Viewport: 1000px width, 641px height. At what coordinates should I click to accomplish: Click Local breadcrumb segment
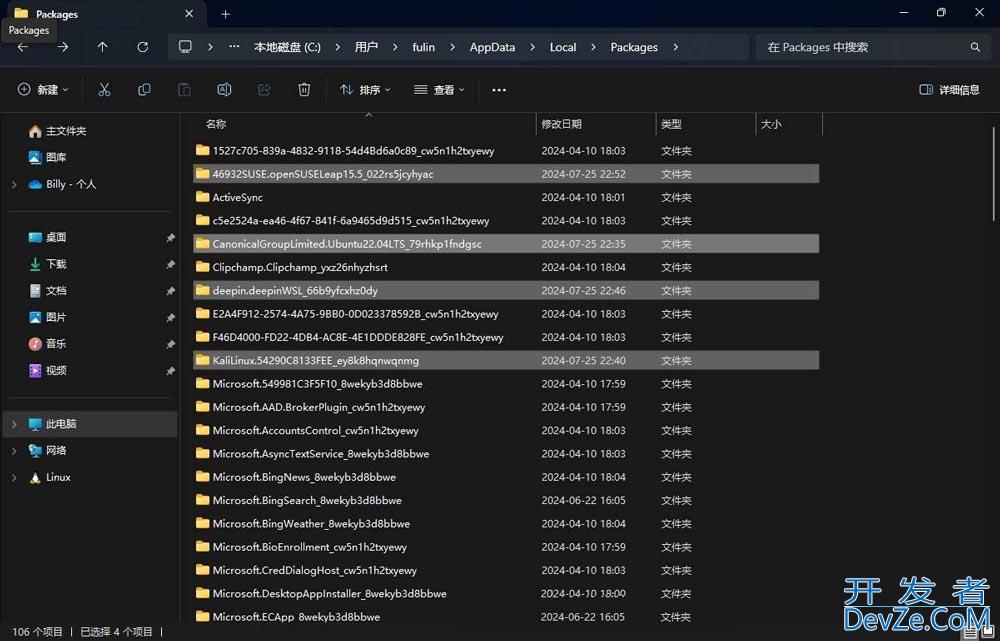tap(563, 47)
